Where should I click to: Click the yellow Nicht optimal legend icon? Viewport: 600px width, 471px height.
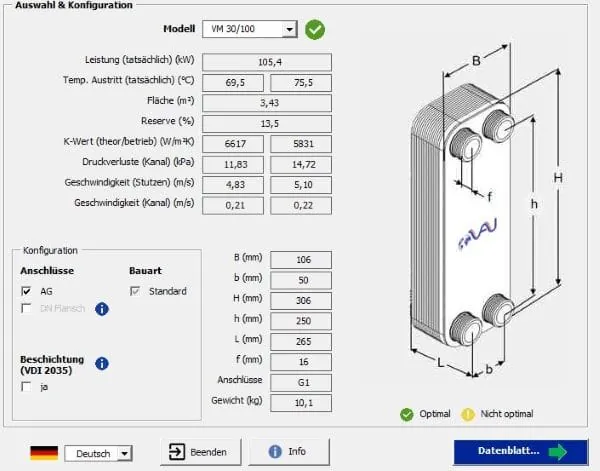[x=468, y=414]
